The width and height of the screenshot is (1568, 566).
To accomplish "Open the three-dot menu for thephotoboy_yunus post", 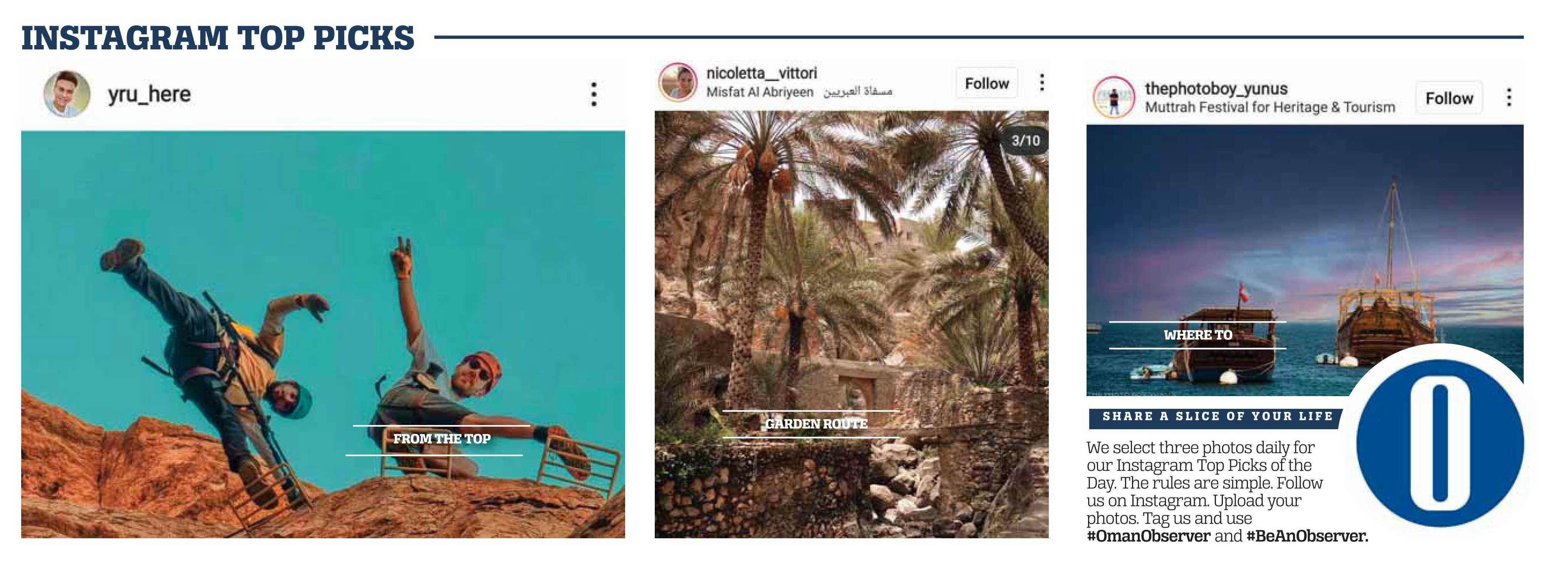I will tap(1509, 97).
